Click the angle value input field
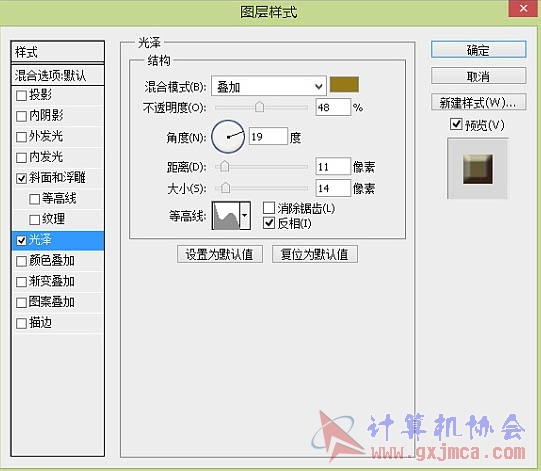 [268, 136]
